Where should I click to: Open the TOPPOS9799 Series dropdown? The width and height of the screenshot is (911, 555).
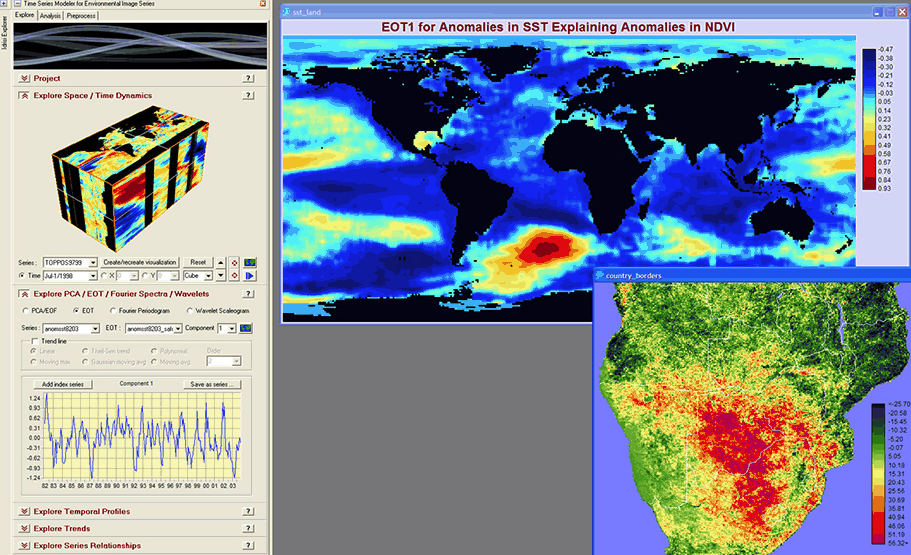tap(93, 262)
